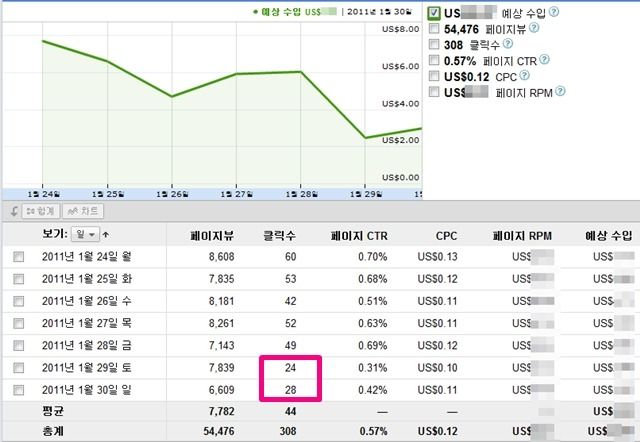Select row checkbox for 2011년 1월 27일 목
640x442 pixels.
pyautogui.click(x=18, y=324)
